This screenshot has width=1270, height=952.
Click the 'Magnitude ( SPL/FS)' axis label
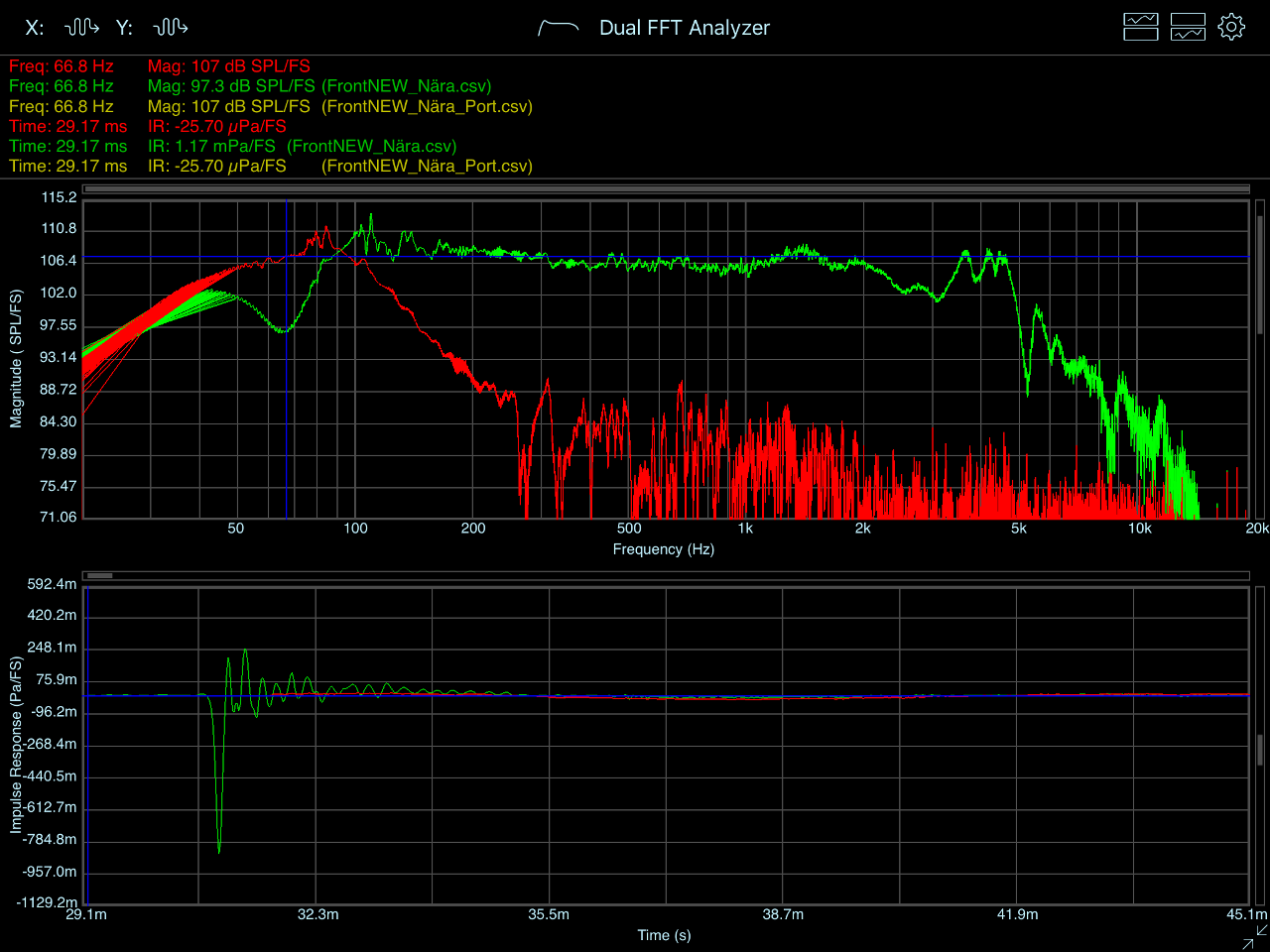click(15, 359)
